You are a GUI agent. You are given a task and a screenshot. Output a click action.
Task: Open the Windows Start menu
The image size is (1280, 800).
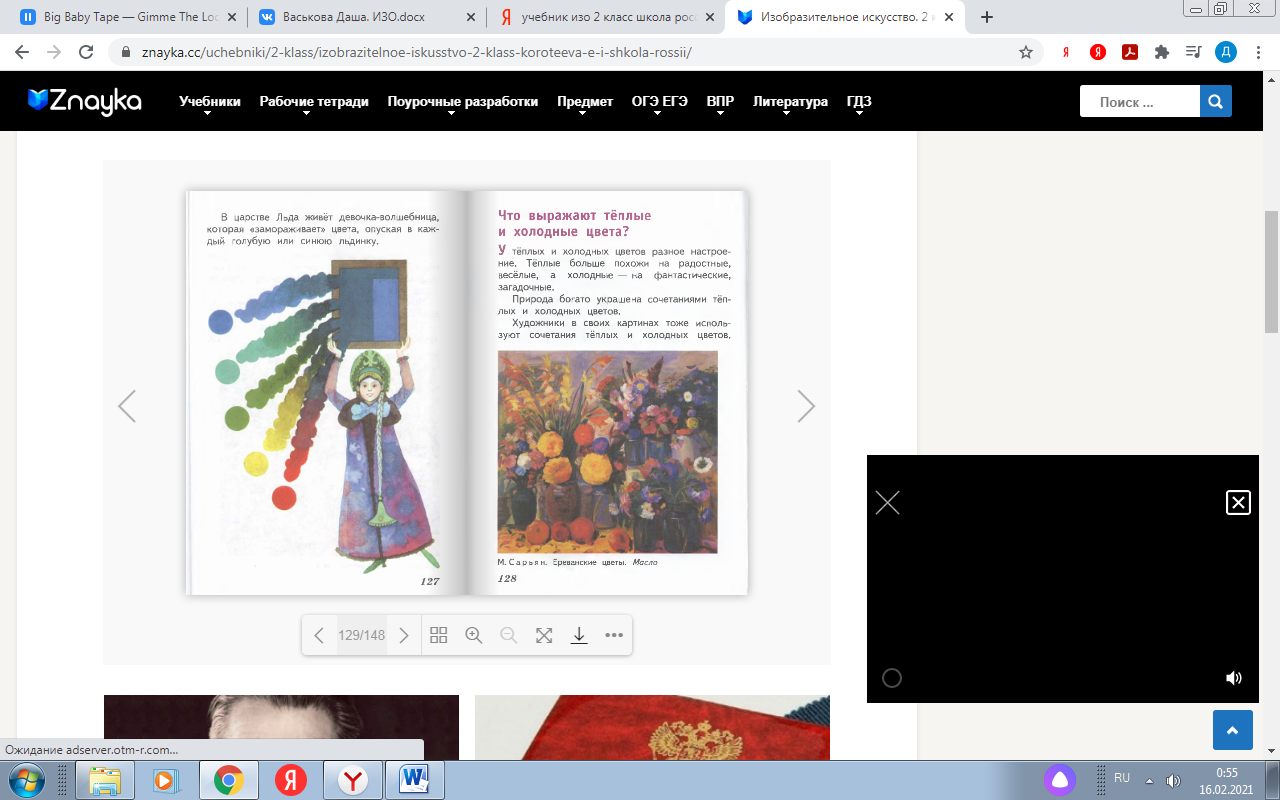(25, 780)
